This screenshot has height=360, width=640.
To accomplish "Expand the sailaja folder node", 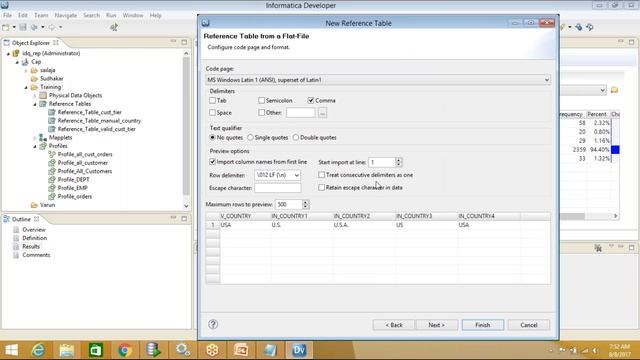I will click(26, 70).
